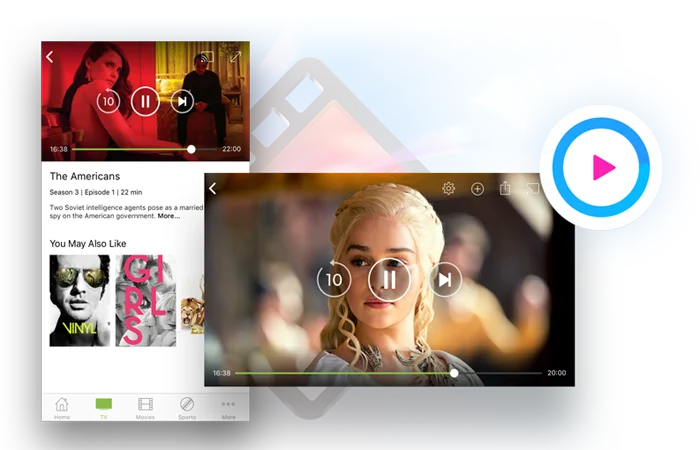Image resolution: width=700 pixels, height=450 pixels.
Task: Click the 16:38 elapsed time in The Americans player
Action: tap(58, 149)
